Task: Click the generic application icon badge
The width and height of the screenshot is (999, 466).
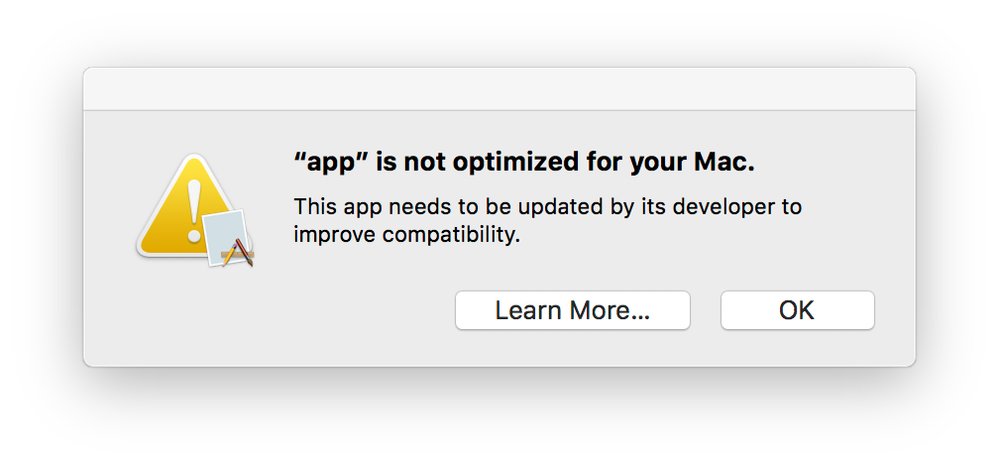Action: click(228, 238)
